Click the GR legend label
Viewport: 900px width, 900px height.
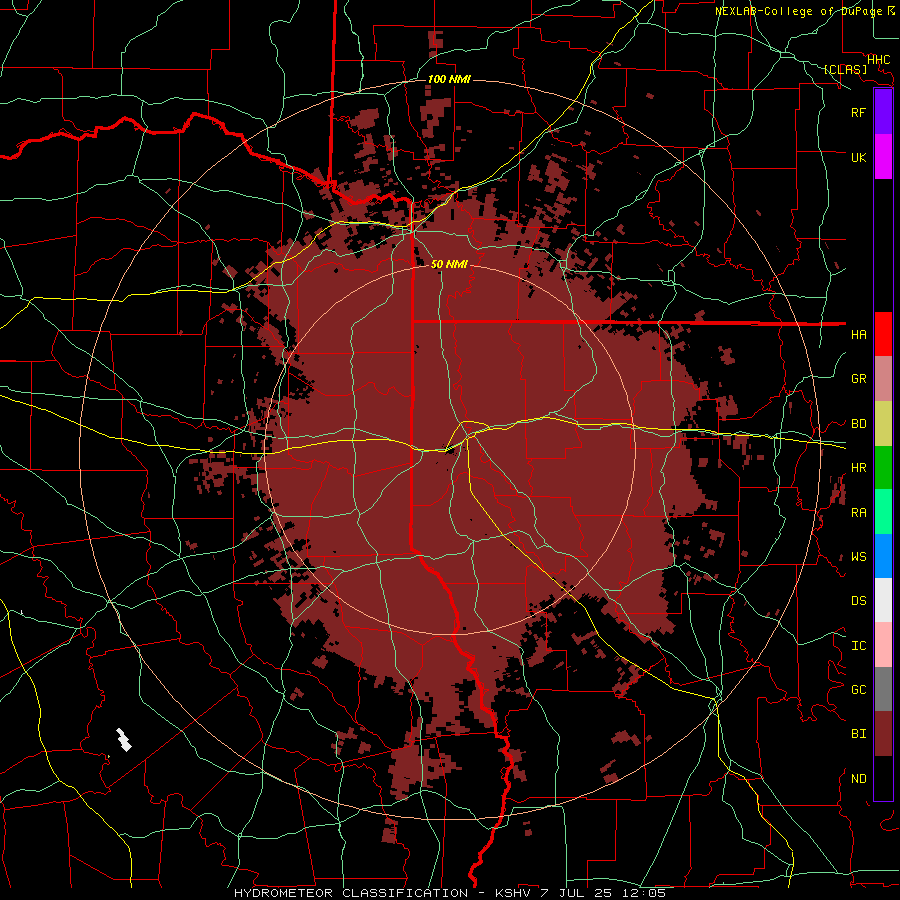[859, 379]
